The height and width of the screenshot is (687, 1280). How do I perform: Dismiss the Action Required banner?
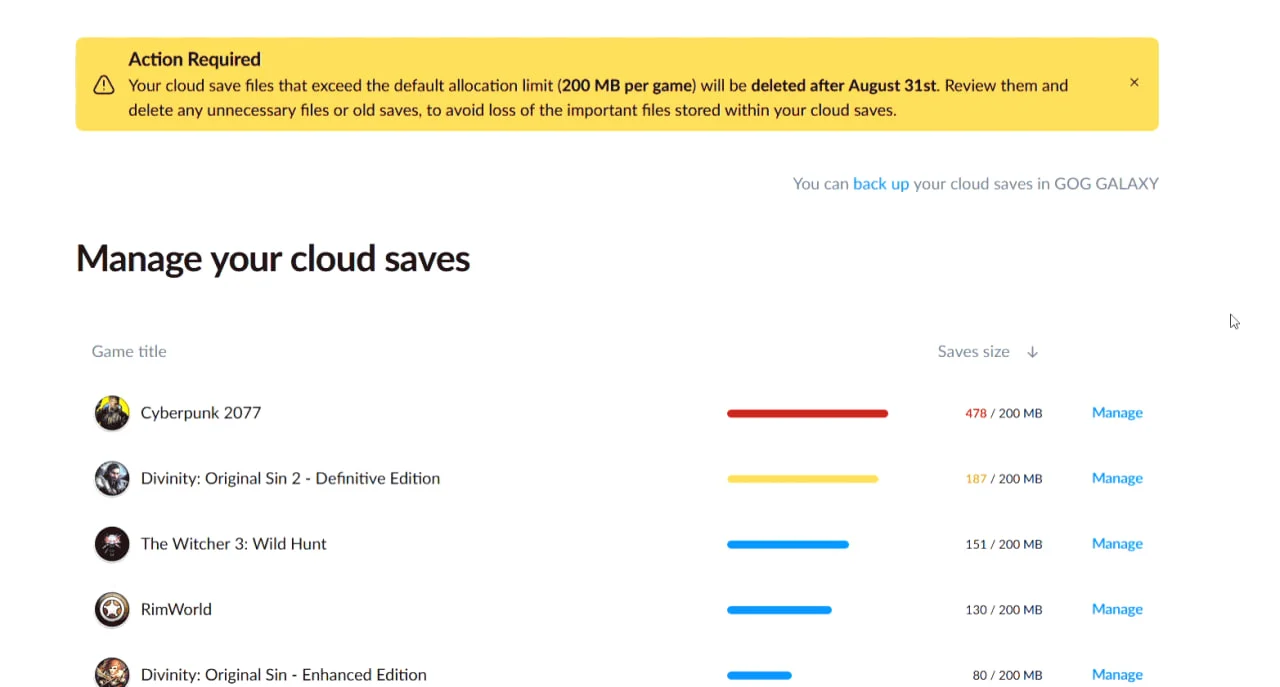1134,83
